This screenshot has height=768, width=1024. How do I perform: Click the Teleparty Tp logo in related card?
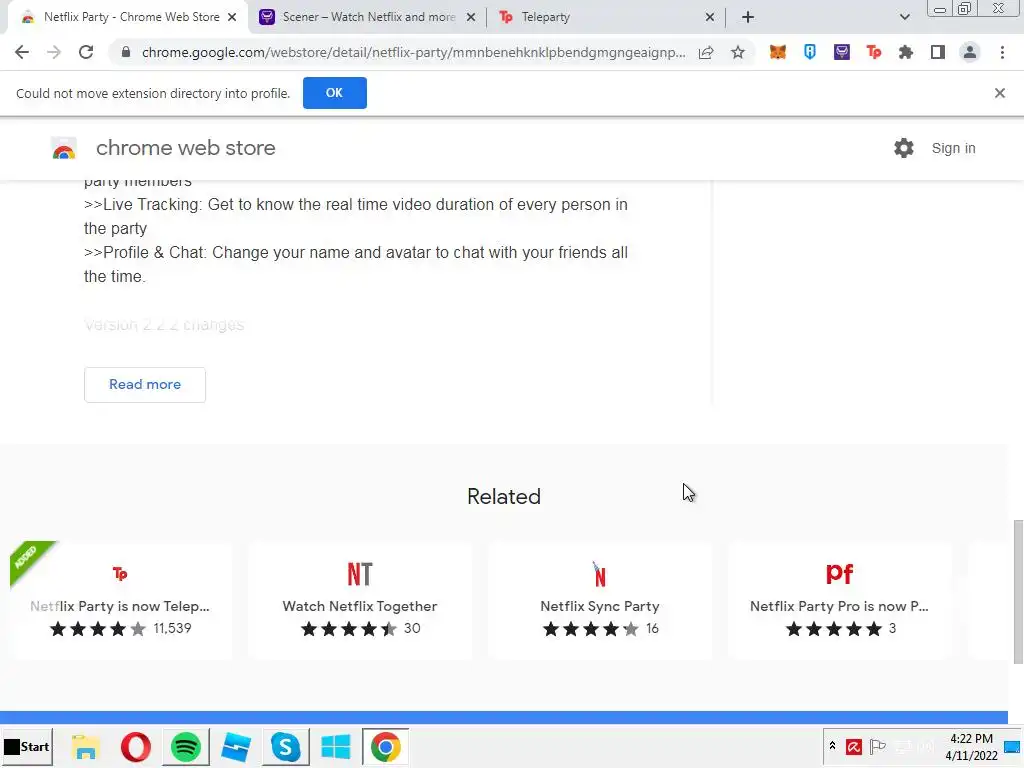tap(120, 573)
